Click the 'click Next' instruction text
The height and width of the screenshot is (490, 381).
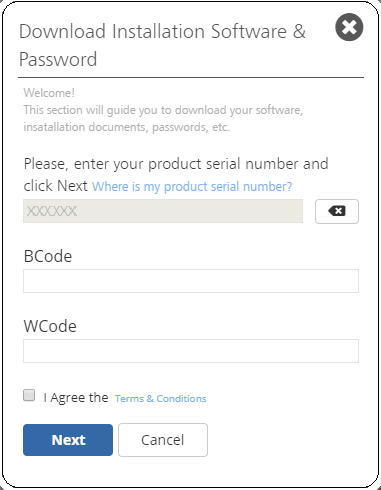[56, 186]
